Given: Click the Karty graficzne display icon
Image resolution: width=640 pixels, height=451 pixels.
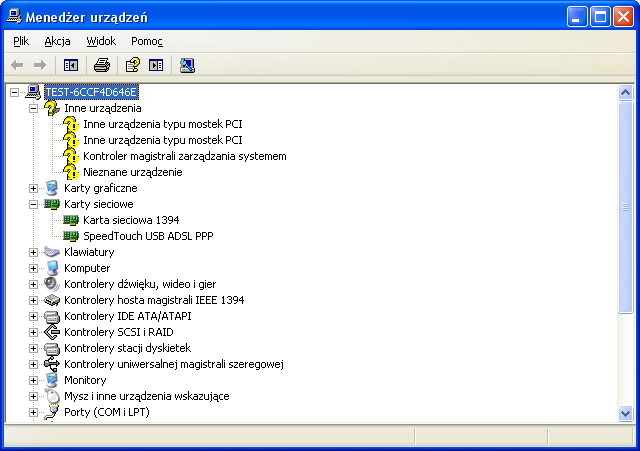Looking at the screenshot, I should (52, 188).
